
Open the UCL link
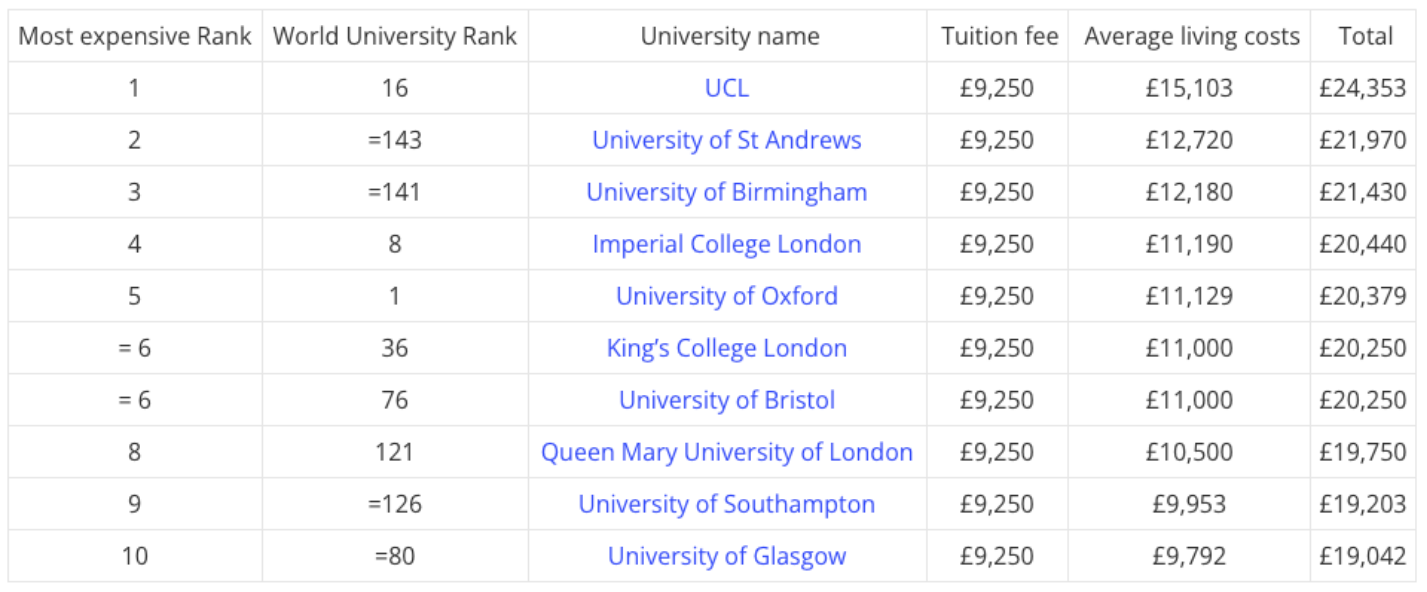(x=727, y=88)
